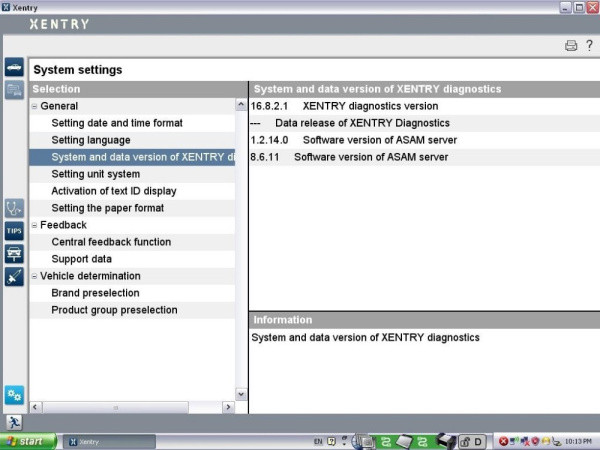Minimize the Xentry window
Viewport: 600px width, 450px height.
(566, 7)
